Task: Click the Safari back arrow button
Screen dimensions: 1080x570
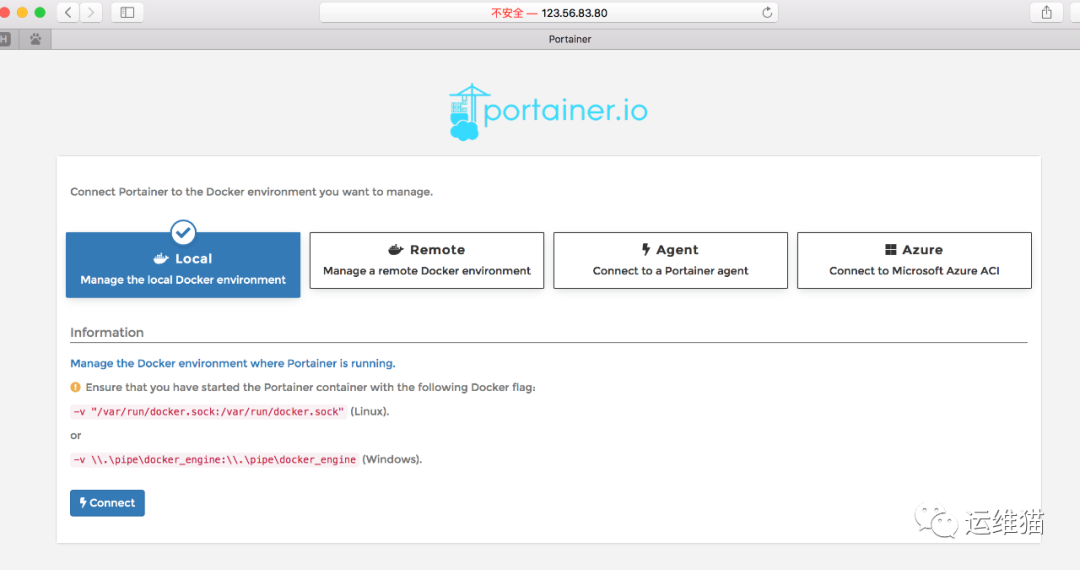Action: [68, 12]
